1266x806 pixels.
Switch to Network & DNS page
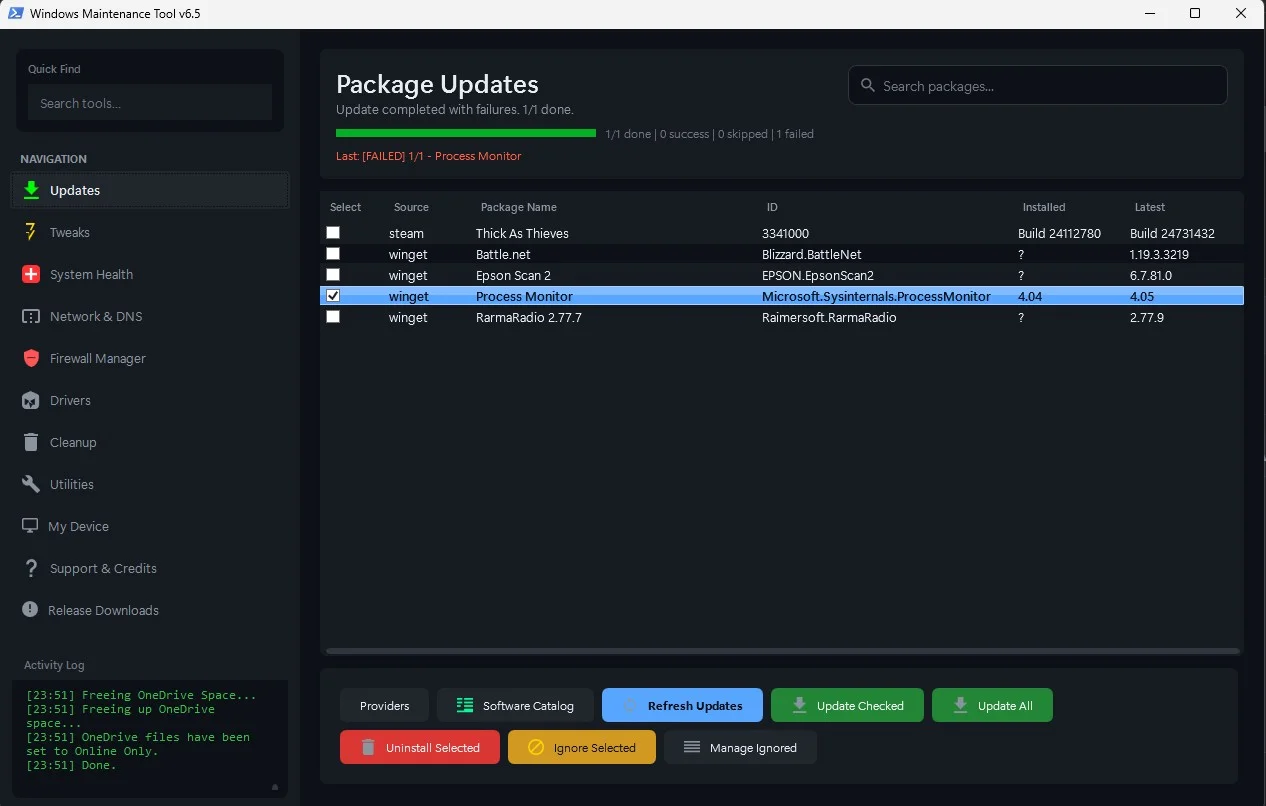150,316
